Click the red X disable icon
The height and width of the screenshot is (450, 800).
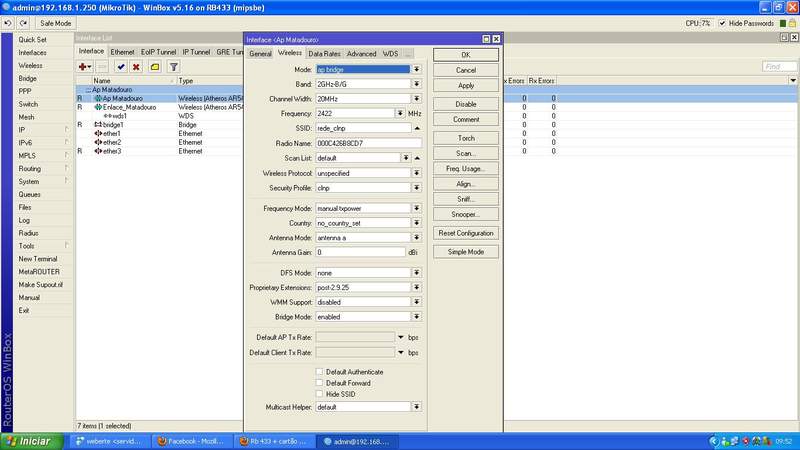pos(136,67)
